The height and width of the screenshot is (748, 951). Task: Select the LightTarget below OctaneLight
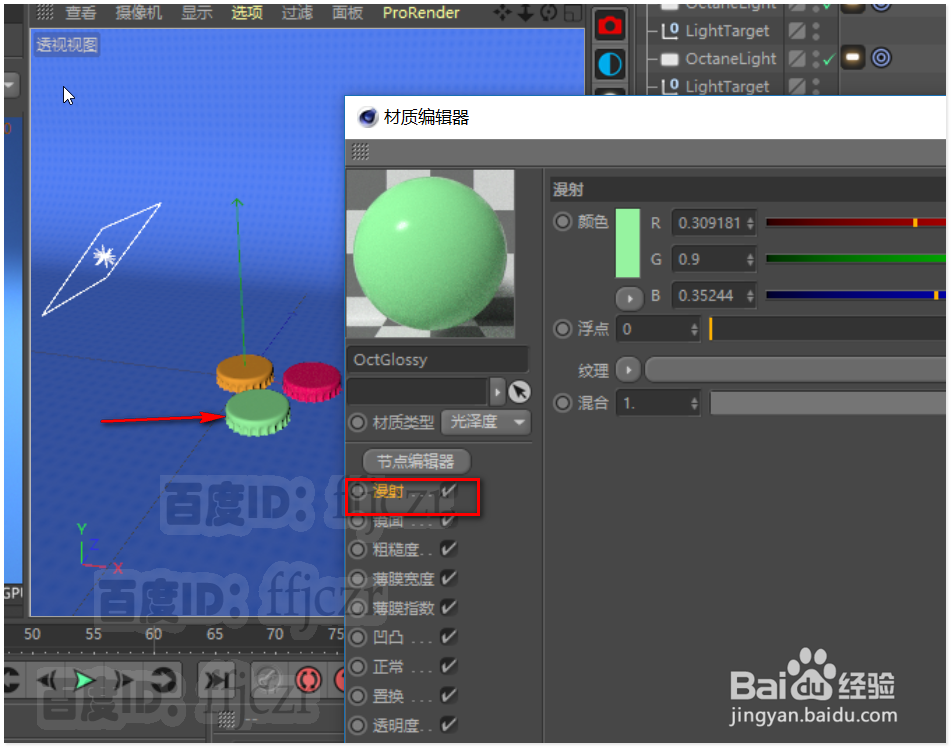coord(727,86)
